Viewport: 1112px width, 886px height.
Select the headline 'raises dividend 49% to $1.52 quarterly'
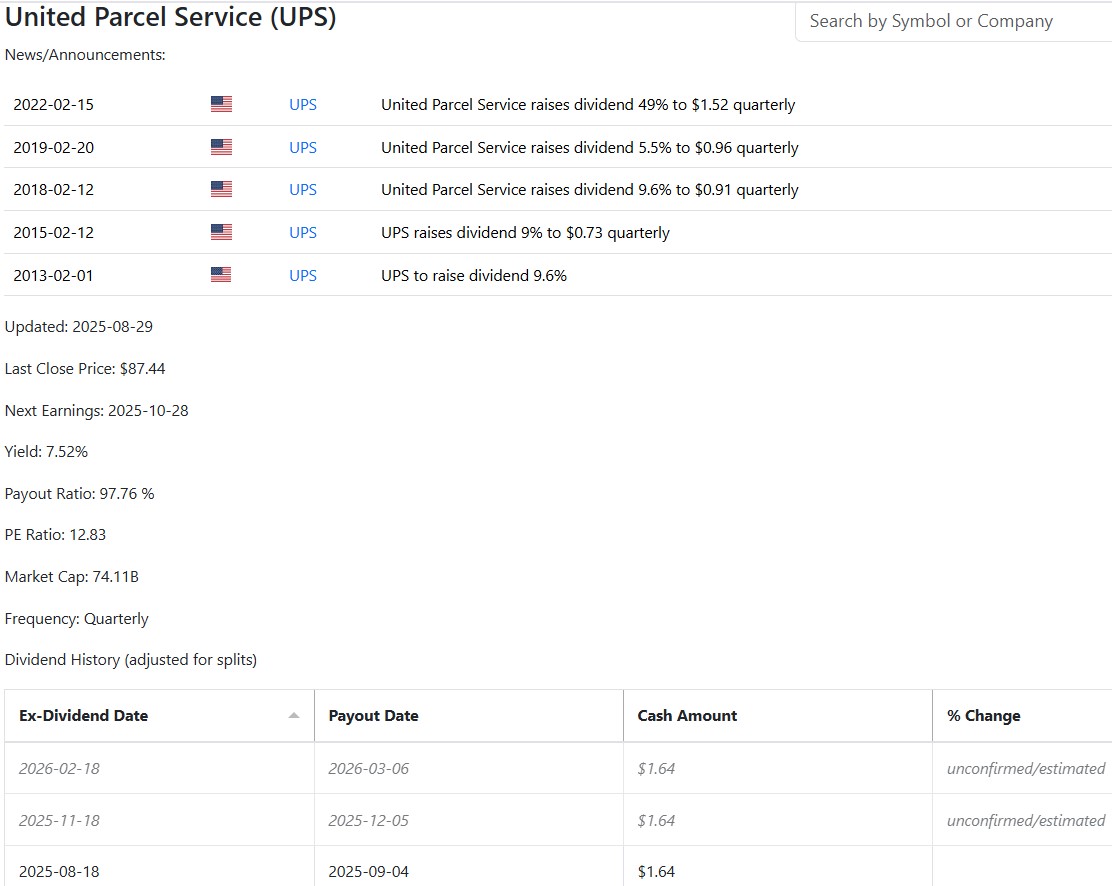click(x=588, y=104)
